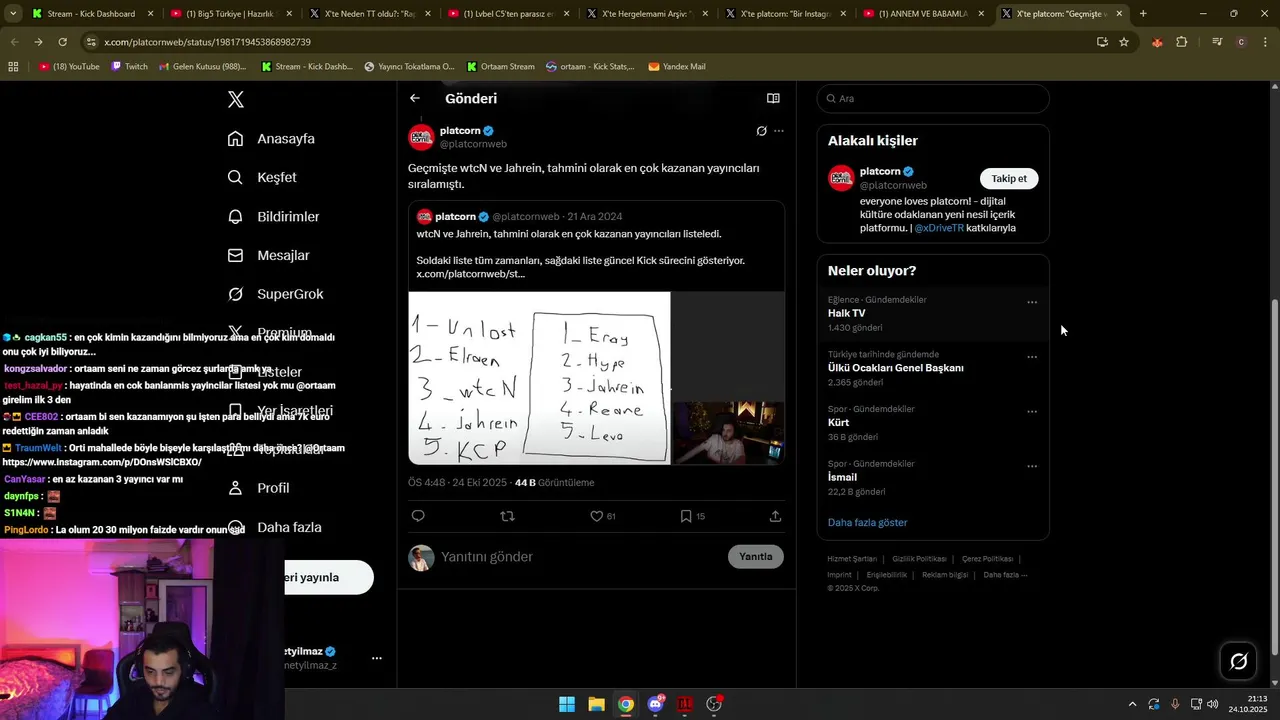Open handwritten streamer list image
This screenshot has width=1280, height=720.
coord(539,378)
